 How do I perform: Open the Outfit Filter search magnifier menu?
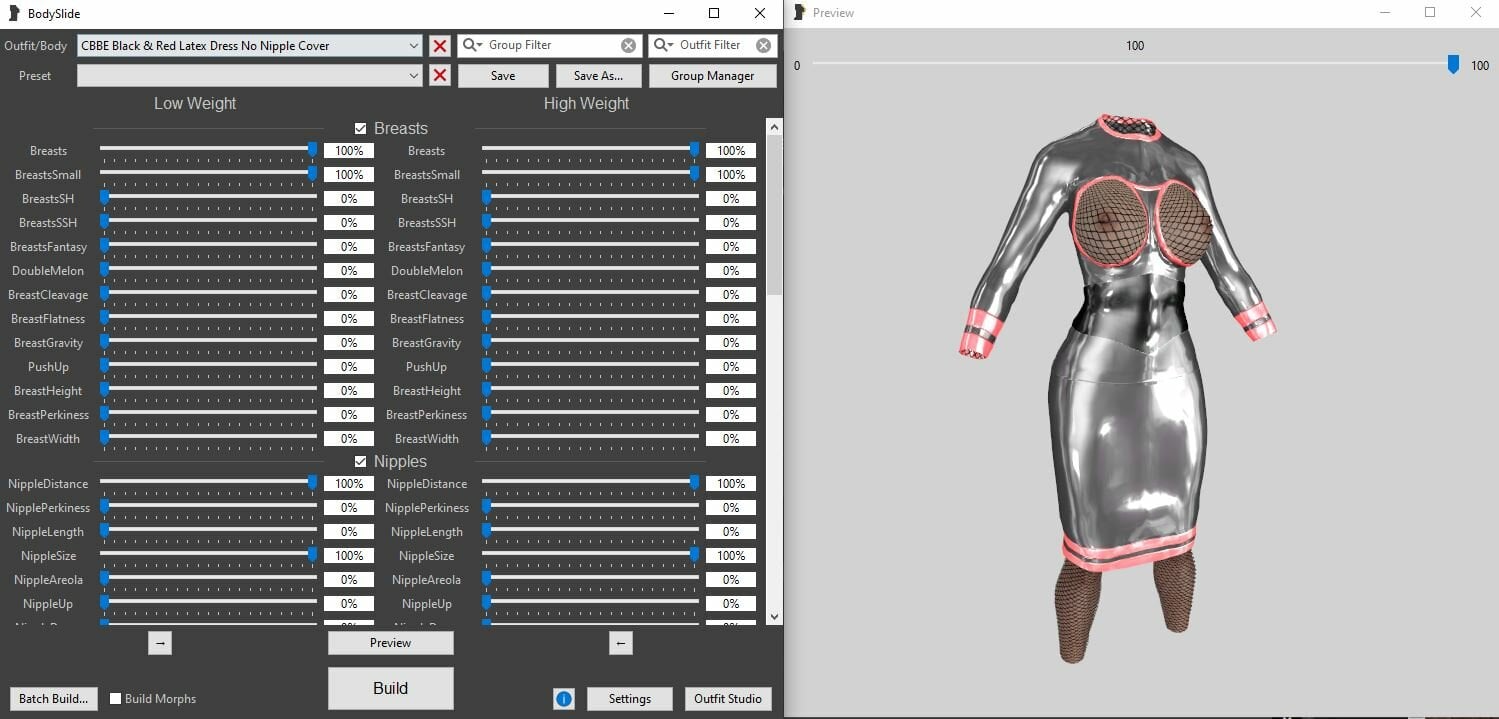coord(664,45)
